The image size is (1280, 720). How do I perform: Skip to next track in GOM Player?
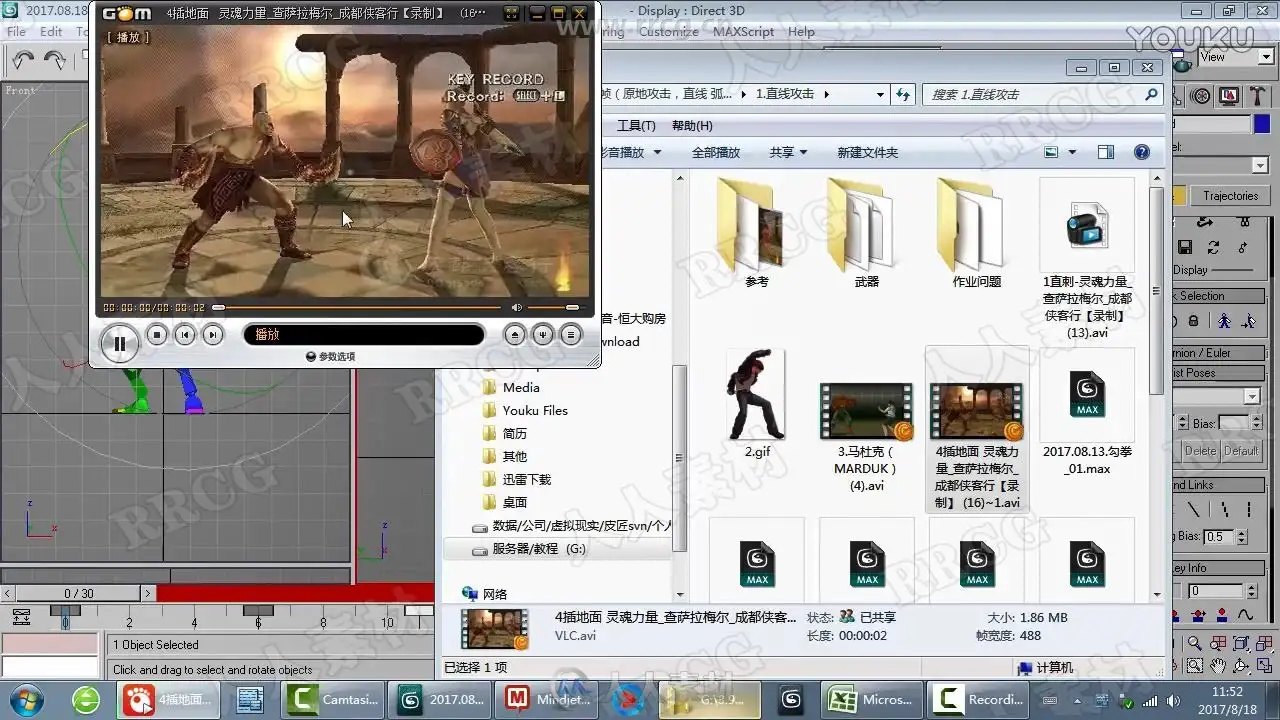pyautogui.click(x=212, y=335)
